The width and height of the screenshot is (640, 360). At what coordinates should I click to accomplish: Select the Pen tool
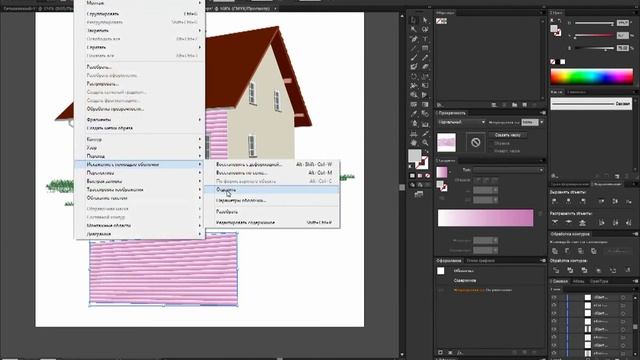pyautogui.click(x=414, y=39)
